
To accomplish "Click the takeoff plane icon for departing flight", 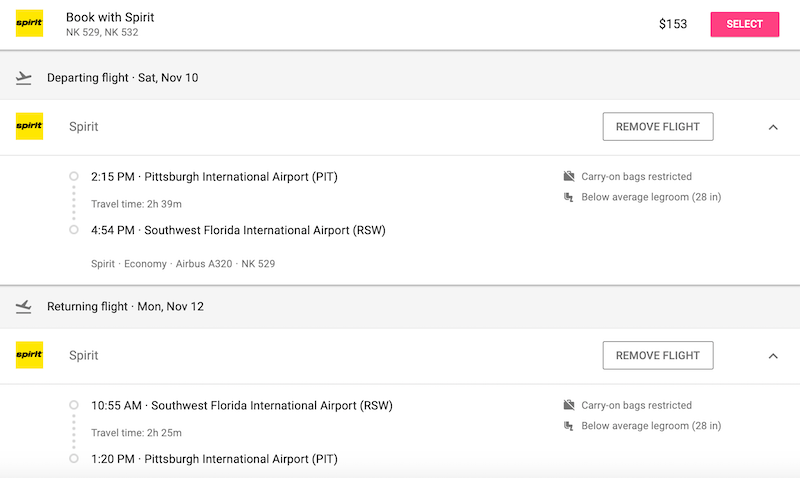I will click(23, 78).
